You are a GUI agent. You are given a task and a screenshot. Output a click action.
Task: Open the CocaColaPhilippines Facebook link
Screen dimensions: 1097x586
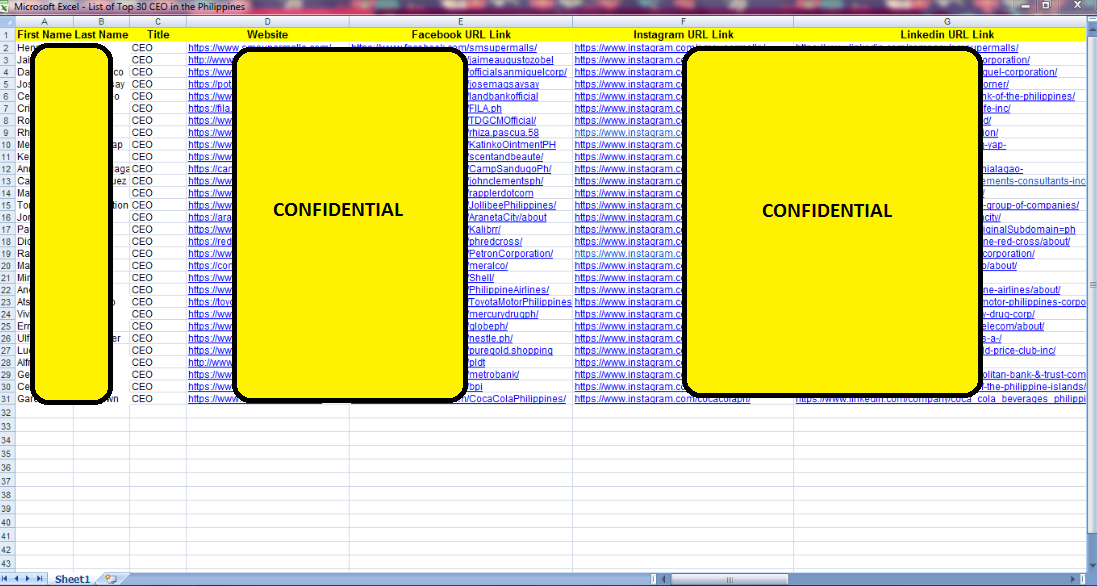click(x=515, y=398)
